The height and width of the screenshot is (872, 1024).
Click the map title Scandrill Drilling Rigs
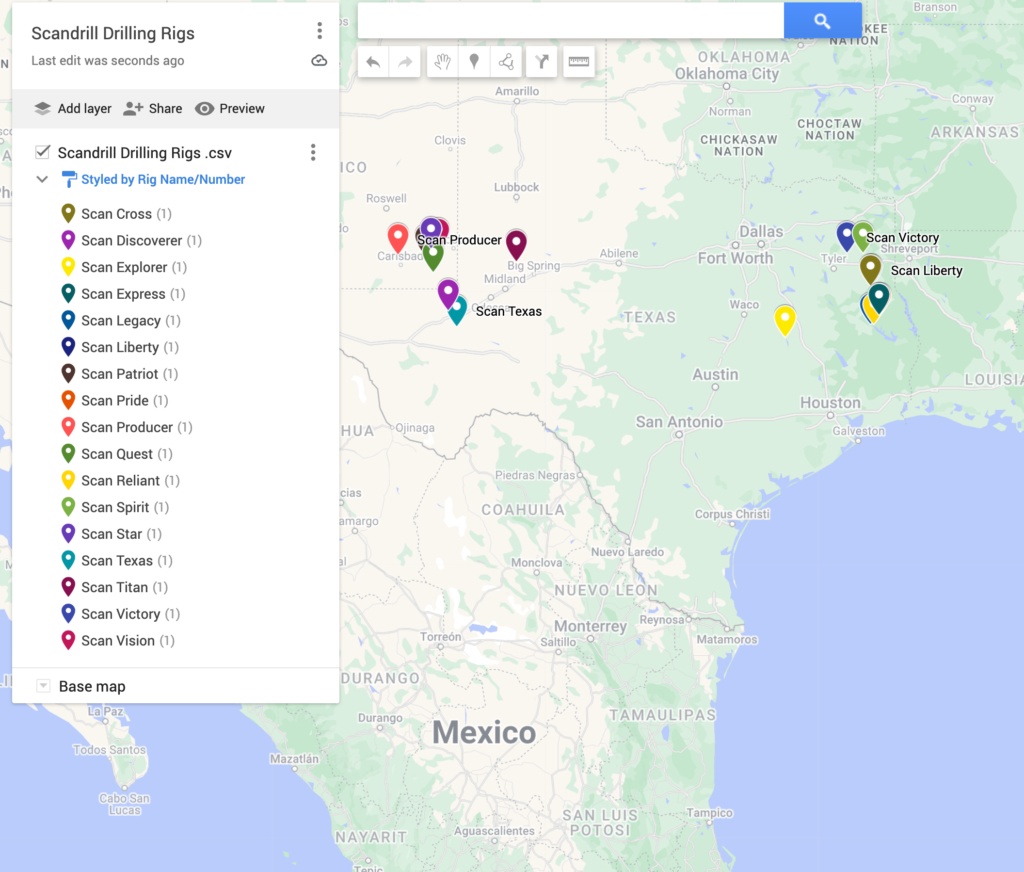[113, 33]
